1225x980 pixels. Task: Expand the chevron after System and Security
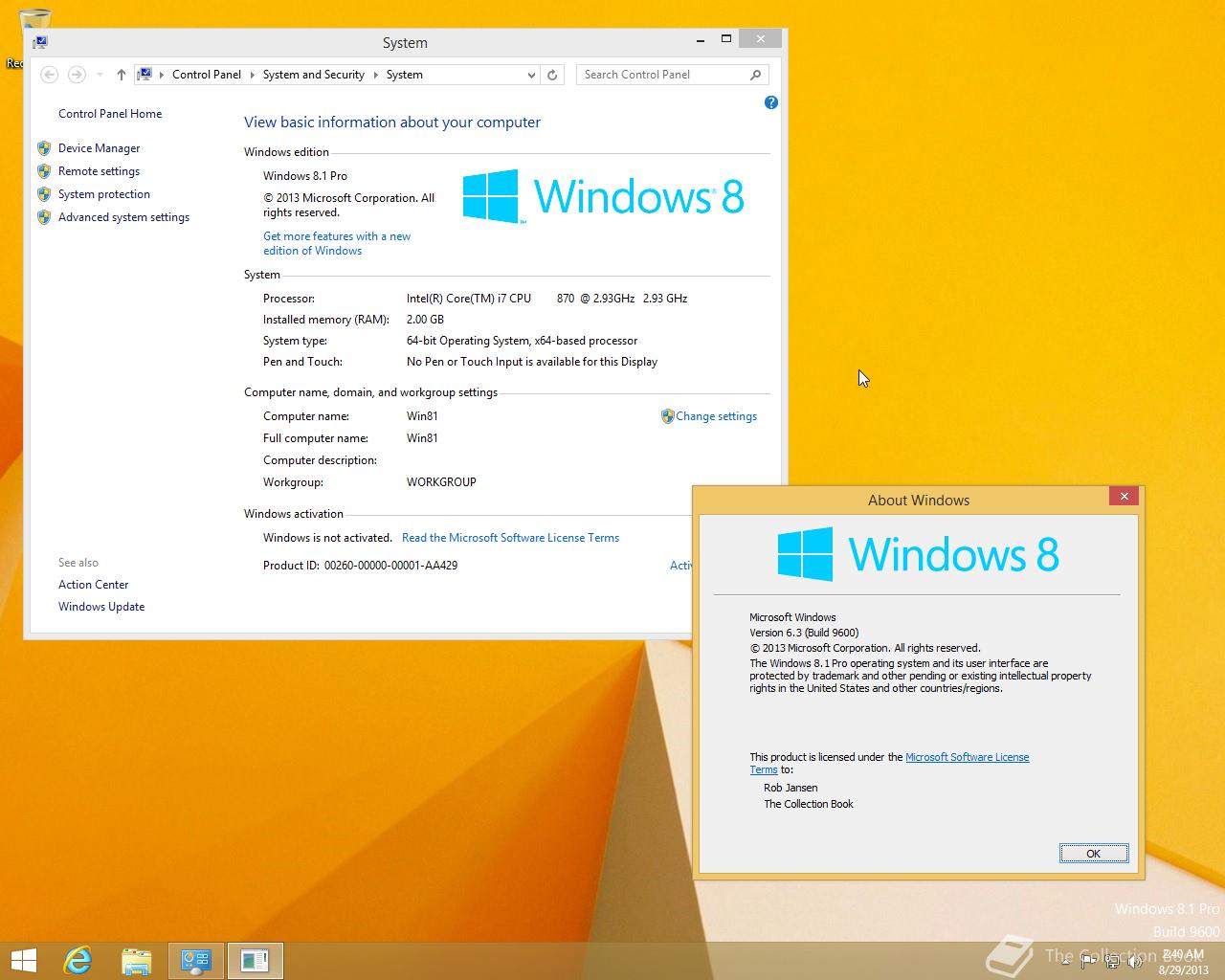(x=375, y=75)
